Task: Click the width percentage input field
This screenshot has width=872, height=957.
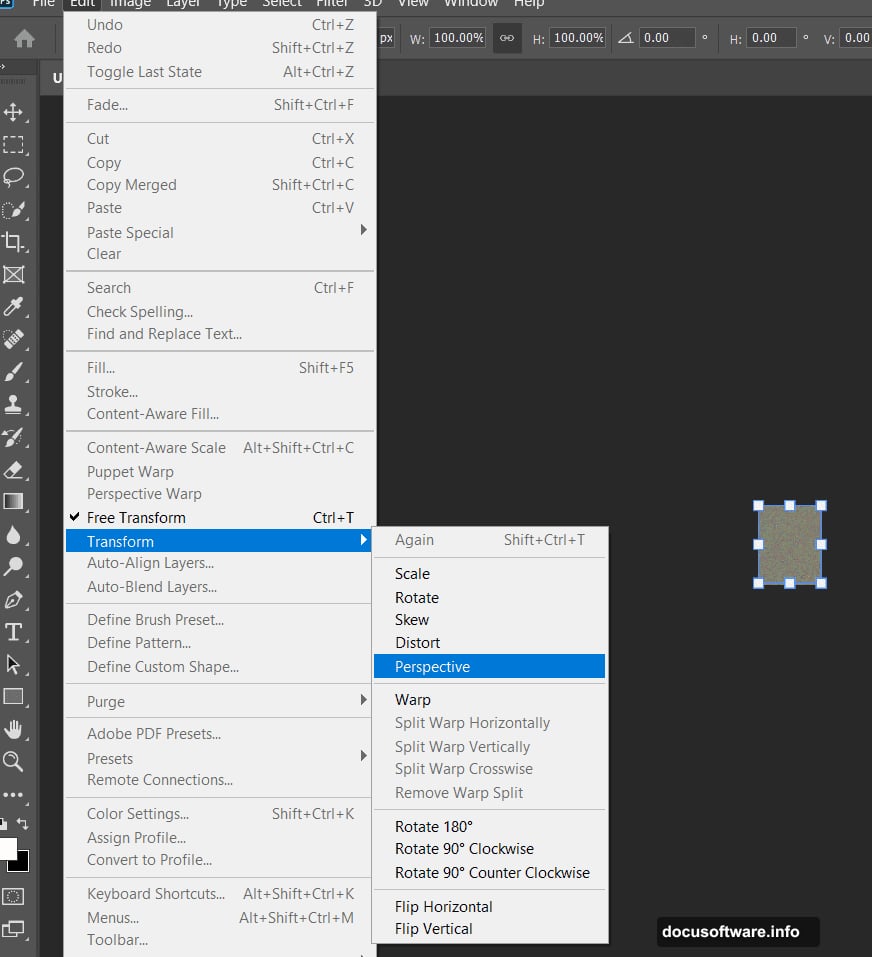Action: click(x=458, y=38)
